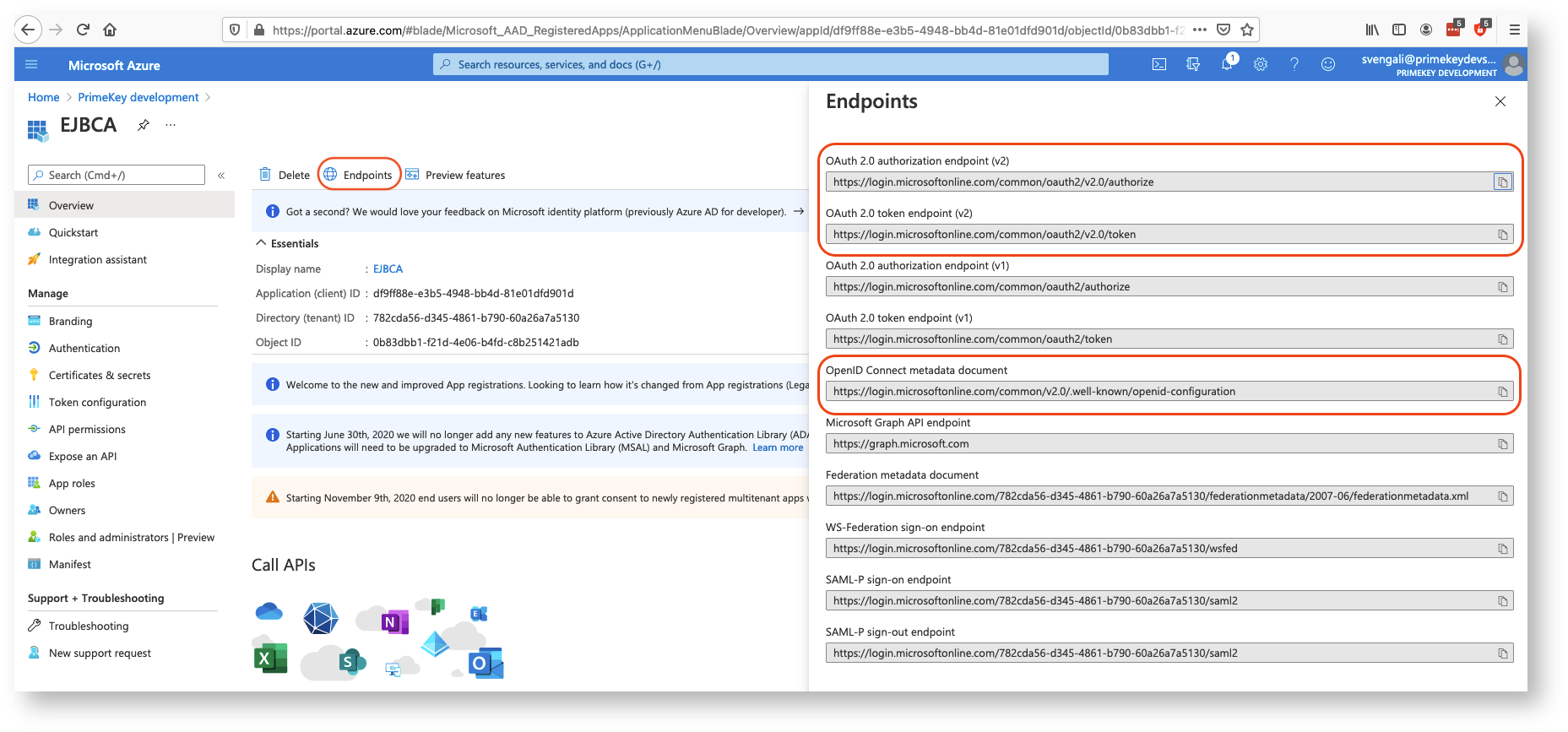Copy the SAML-P sign-out endpoint
The width and height of the screenshot is (1568, 732).
(1503, 653)
